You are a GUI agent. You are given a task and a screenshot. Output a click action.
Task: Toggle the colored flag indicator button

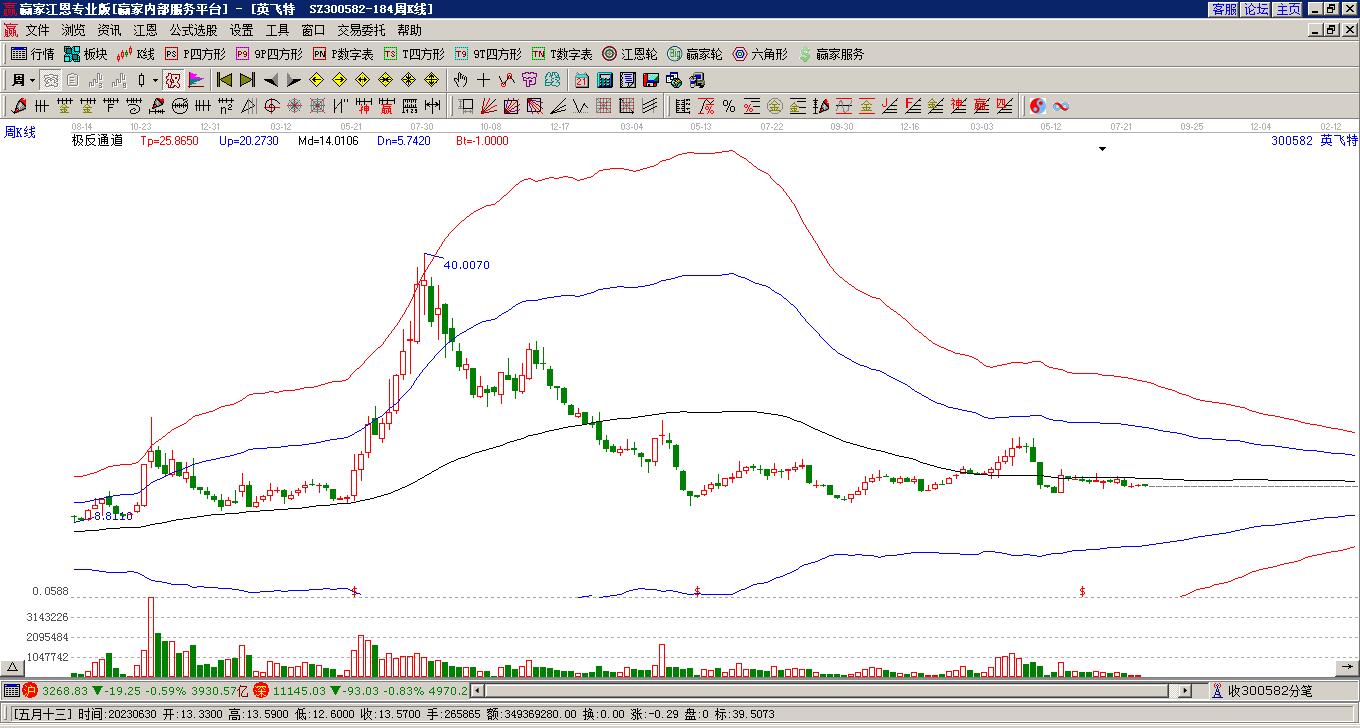196,80
